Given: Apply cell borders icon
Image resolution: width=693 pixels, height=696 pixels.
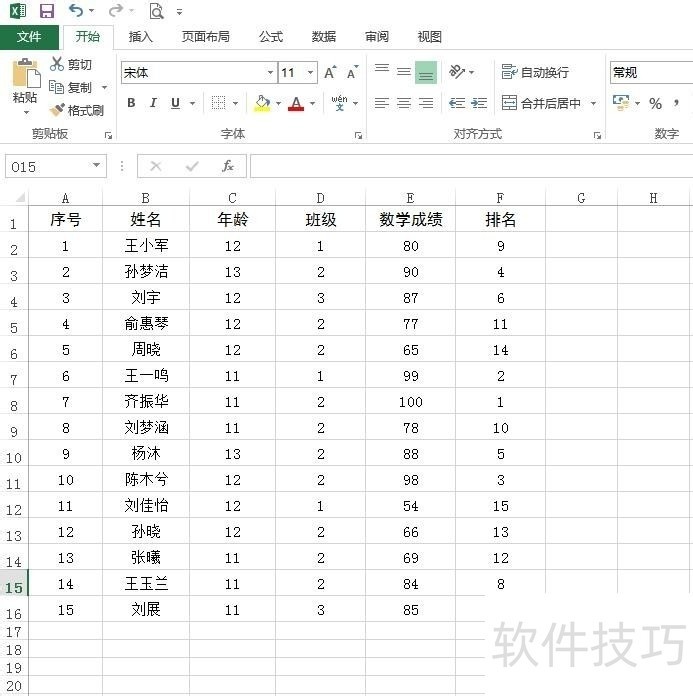Looking at the screenshot, I should [218, 103].
